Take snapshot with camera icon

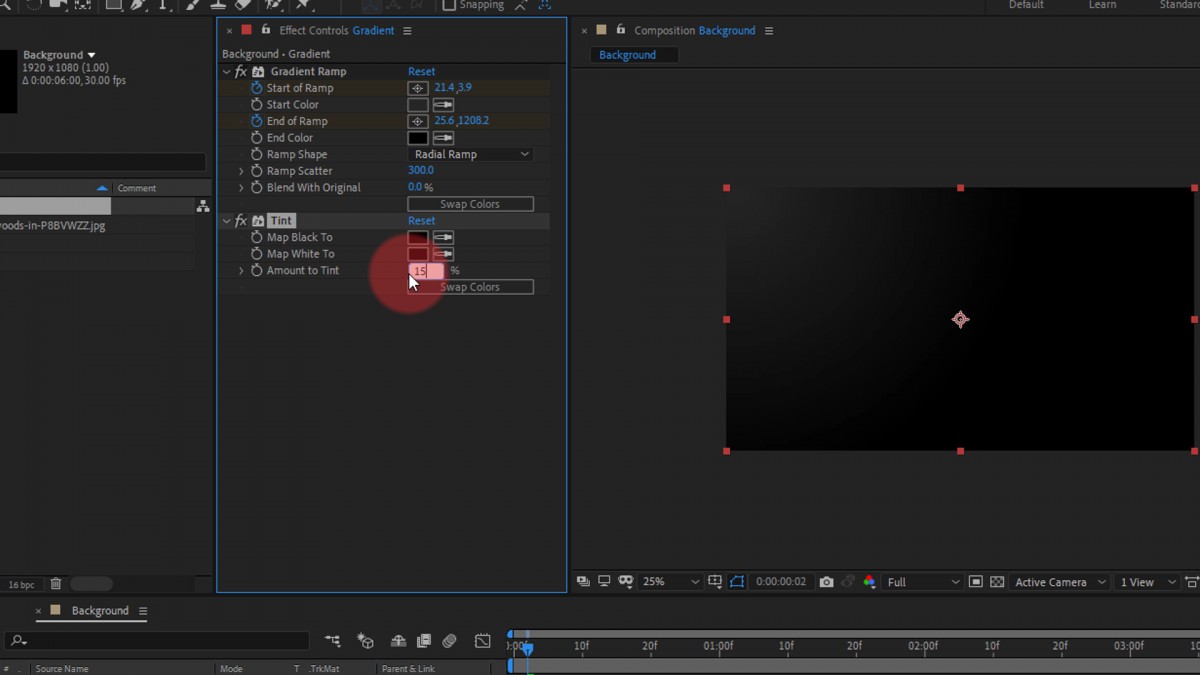click(826, 582)
